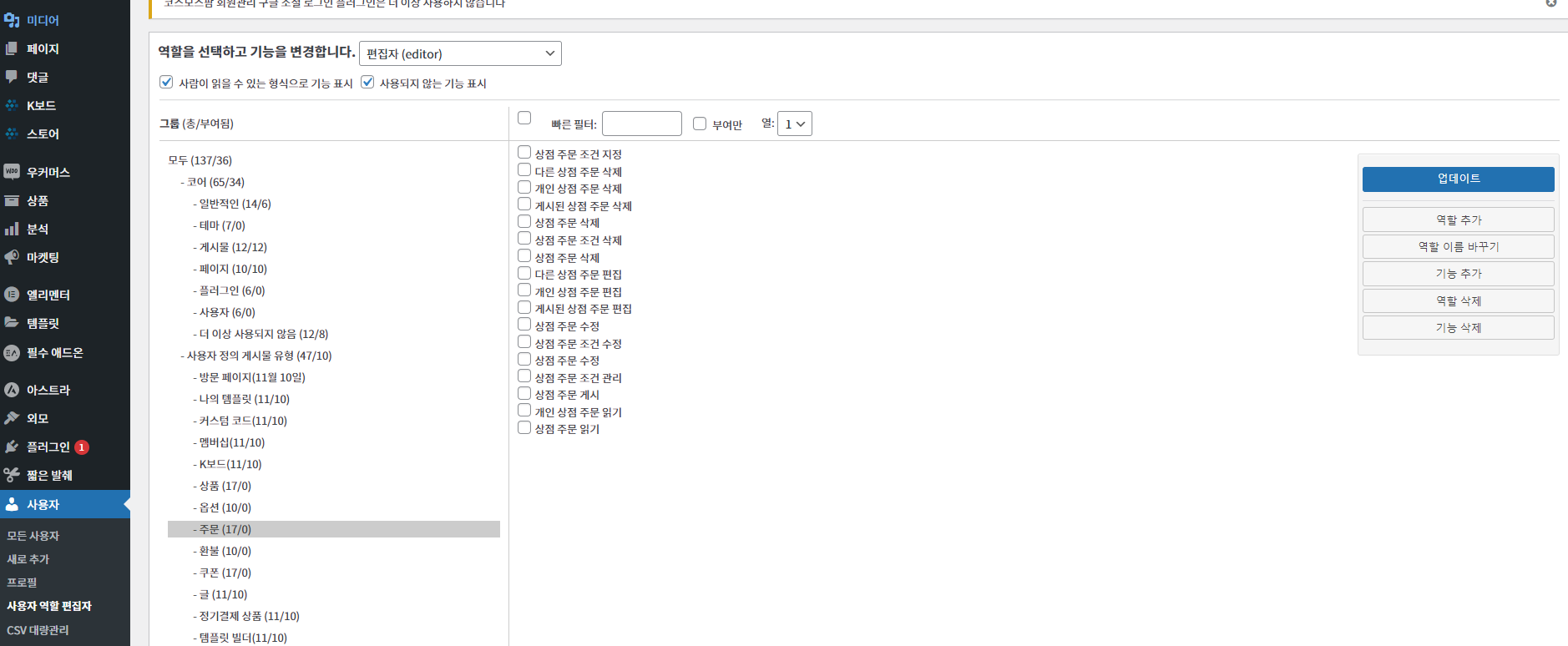Click the 역할 추가 button
1568x646 pixels.
point(1458,220)
